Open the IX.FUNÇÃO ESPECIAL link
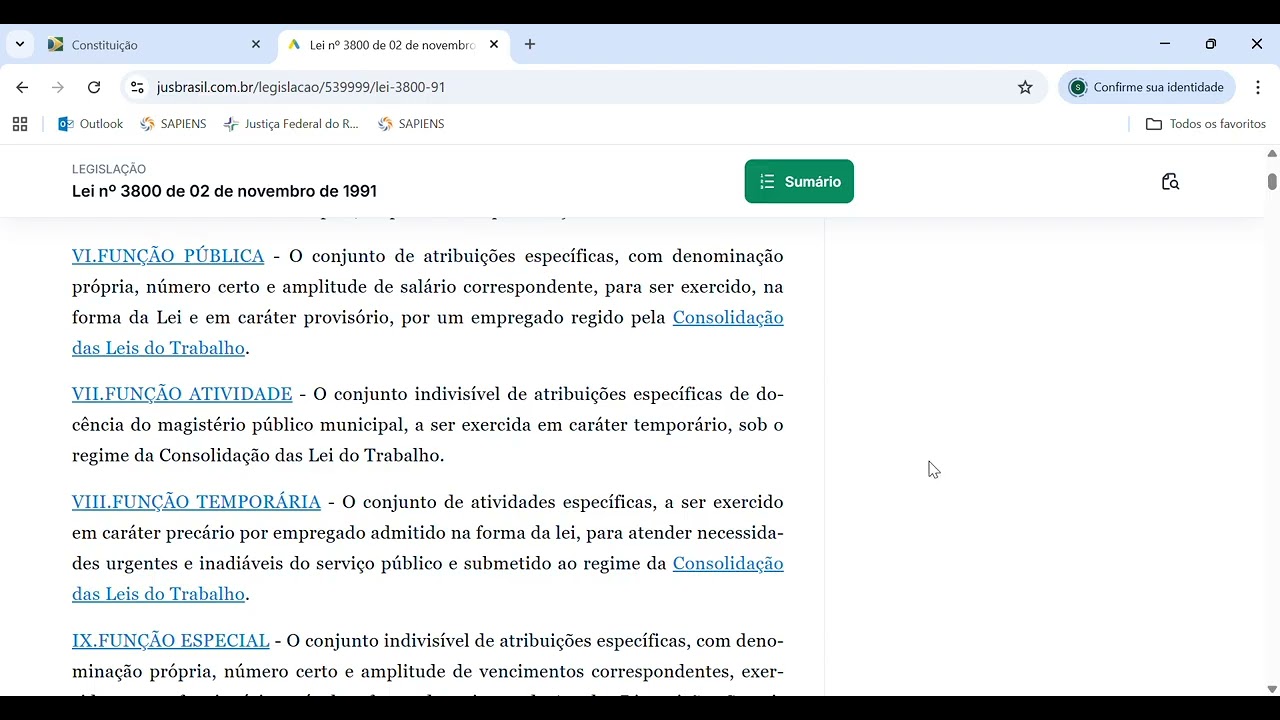Viewport: 1280px width, 720px height. [171, 640]
